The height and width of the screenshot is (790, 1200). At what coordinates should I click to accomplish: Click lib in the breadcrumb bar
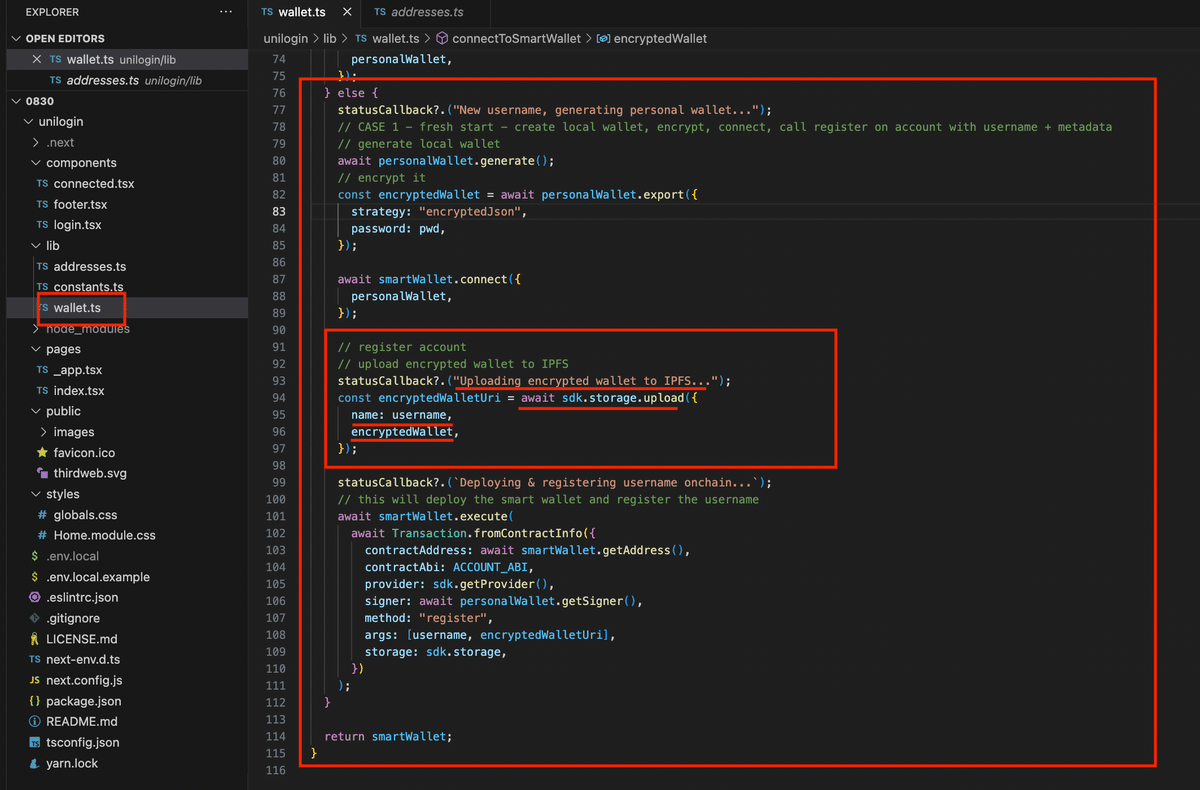[330, 38]
